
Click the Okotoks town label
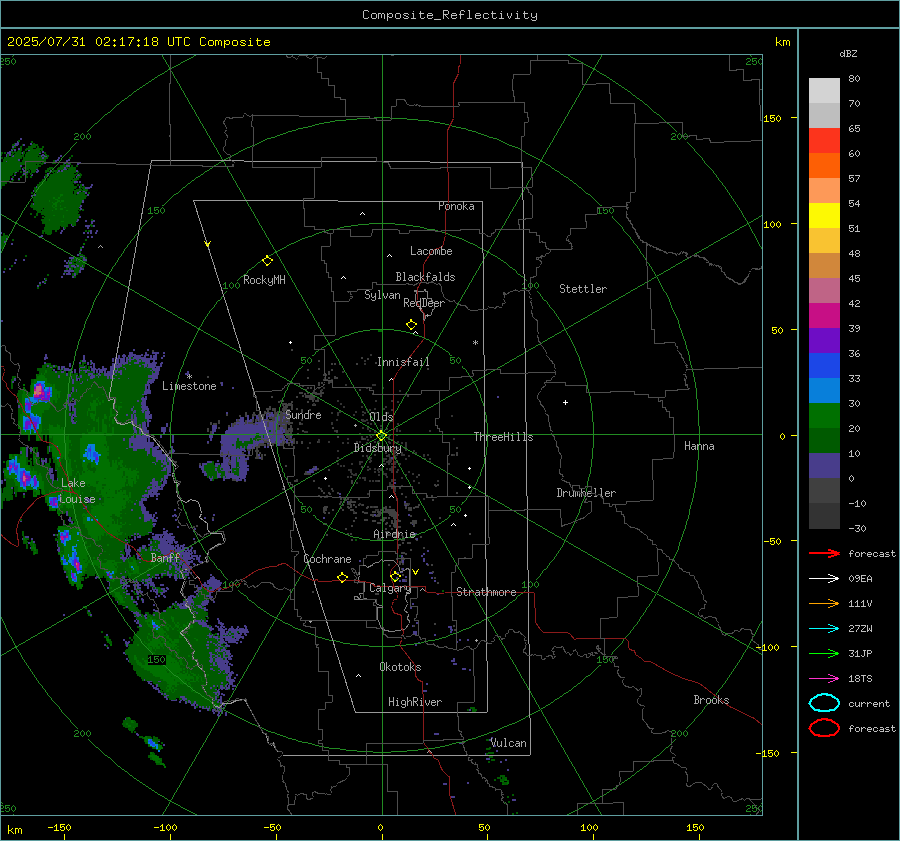pyautogui.click(x=400, y=666)
